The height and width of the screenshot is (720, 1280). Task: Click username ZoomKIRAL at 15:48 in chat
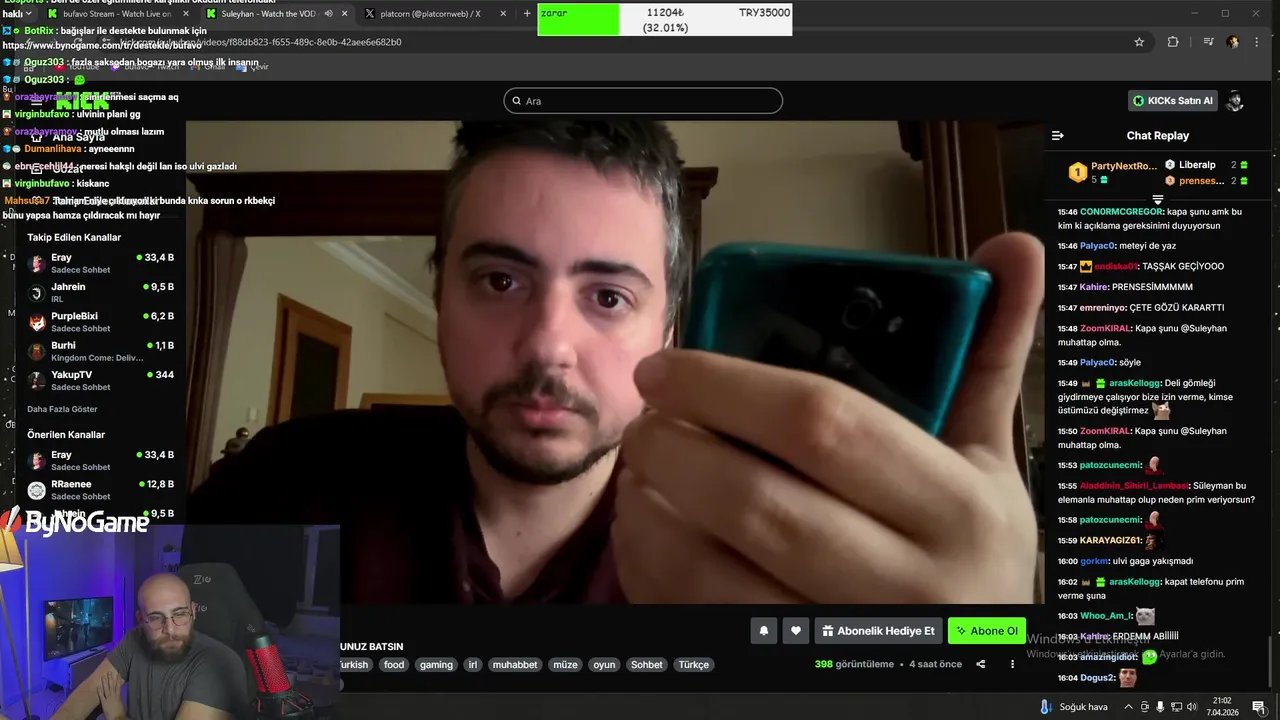1103,328
